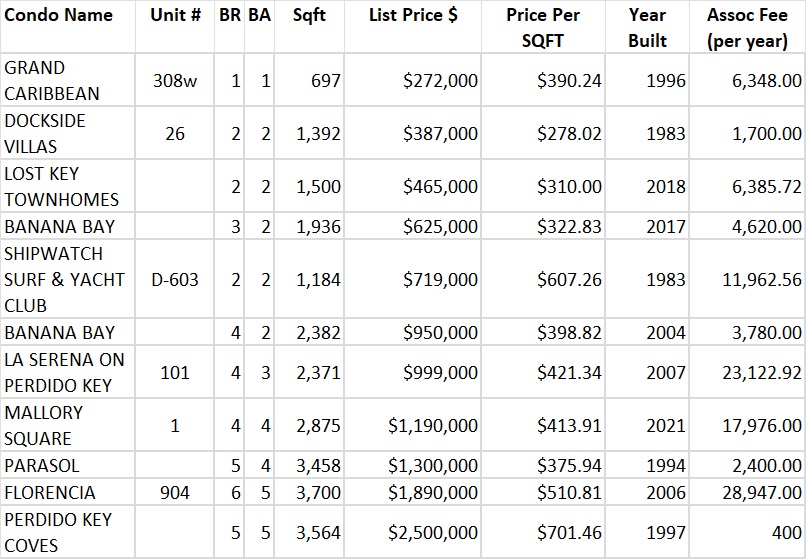Screen dimensions: 806x559
Task: Click the Price Per SQFT header
Action: tap(543, 28)
